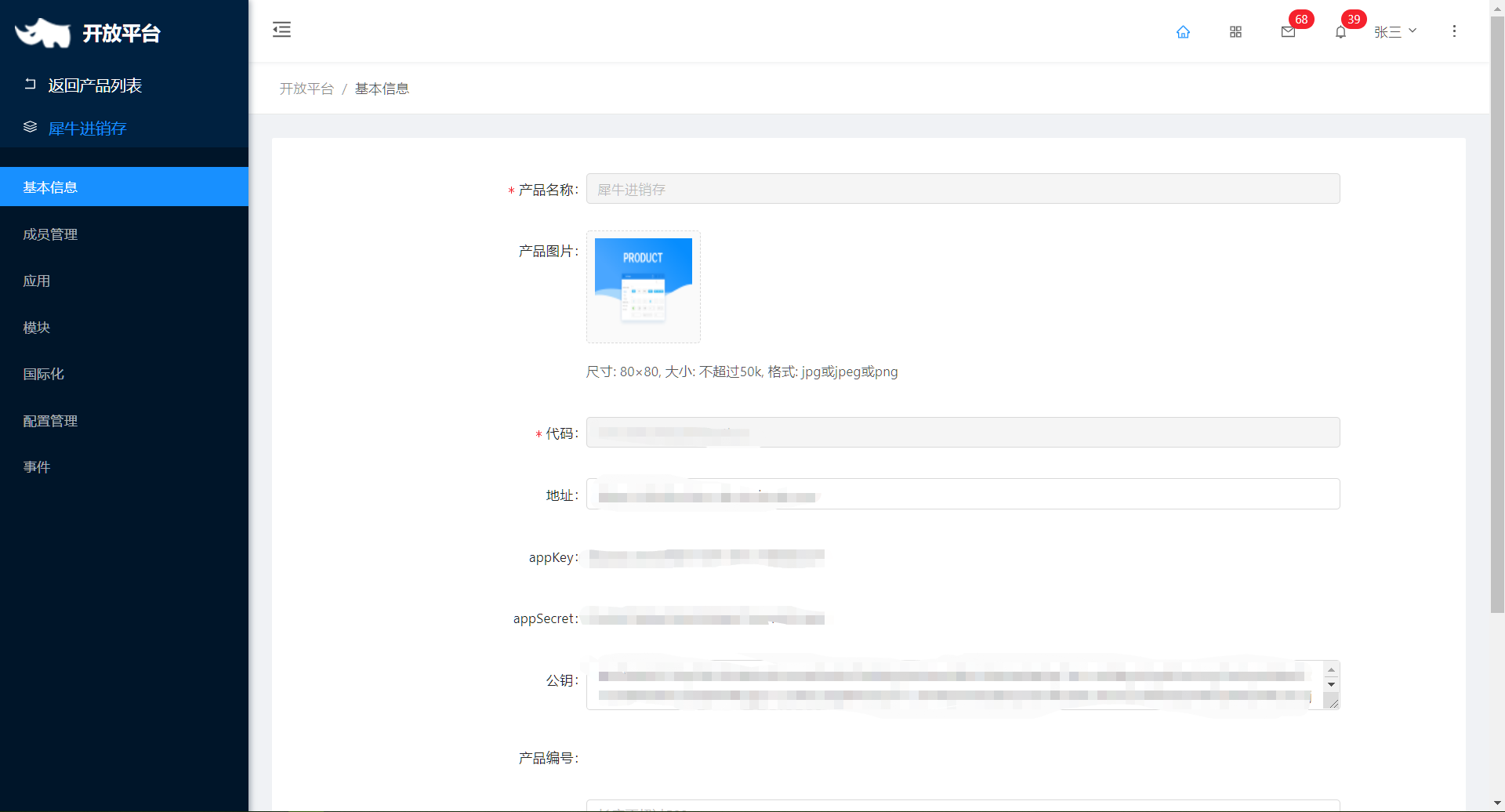The width and height of the screenshot is (1505, 812).
Task: Open 配置管理 in the sidebar
Action: click(124, 420)
